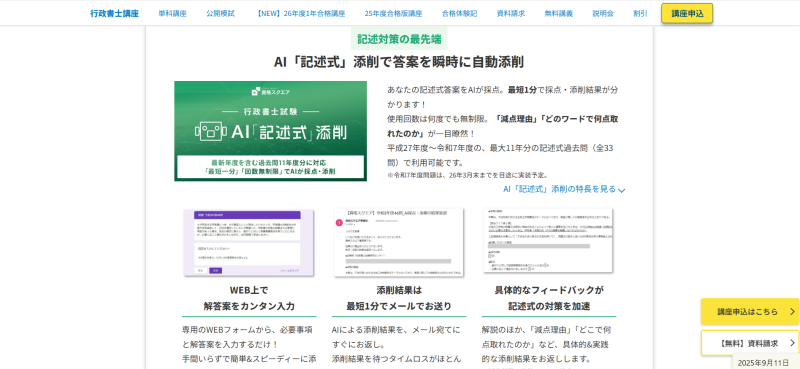Open the 割引 navigation link
Screen dimensions: 800x369
coord(640,14)
